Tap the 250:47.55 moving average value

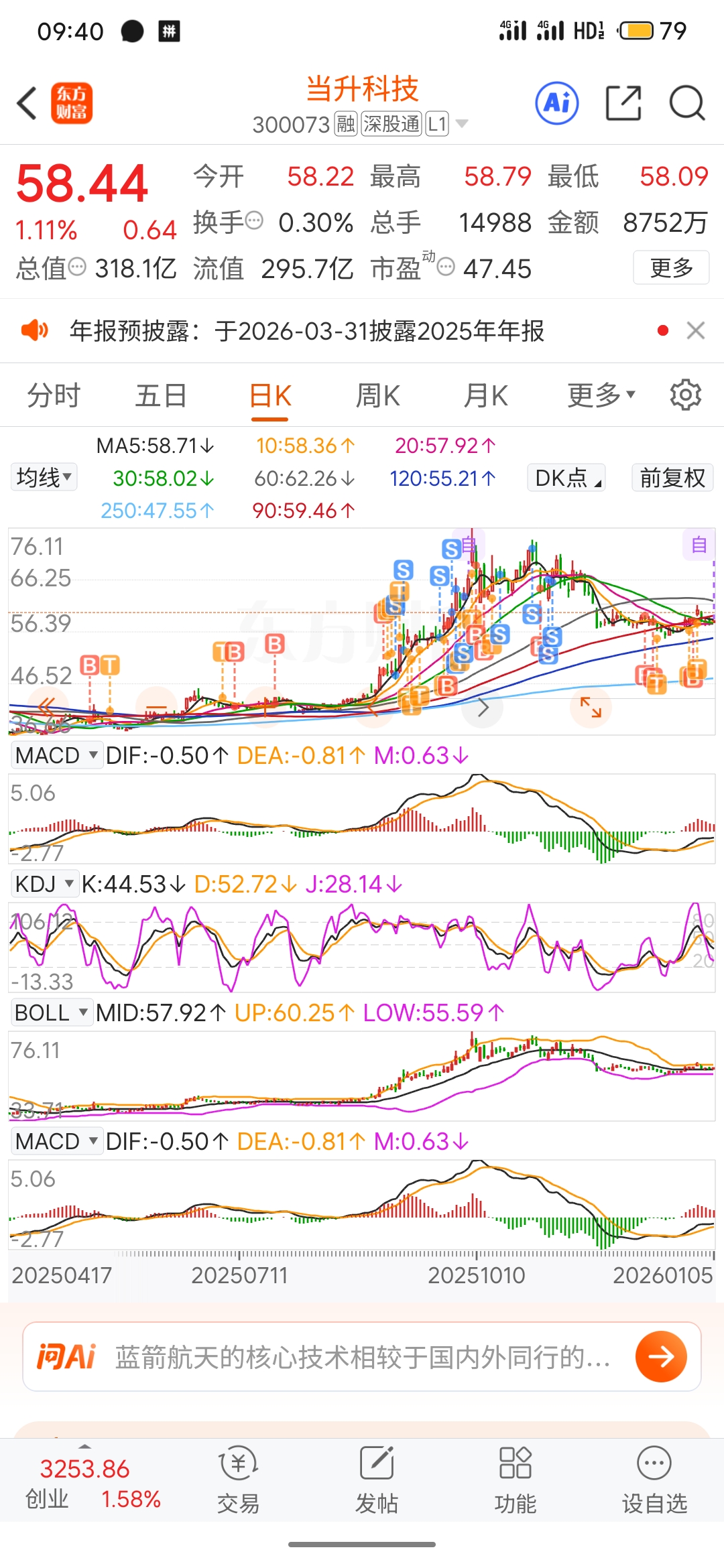(x=158, y=511)
